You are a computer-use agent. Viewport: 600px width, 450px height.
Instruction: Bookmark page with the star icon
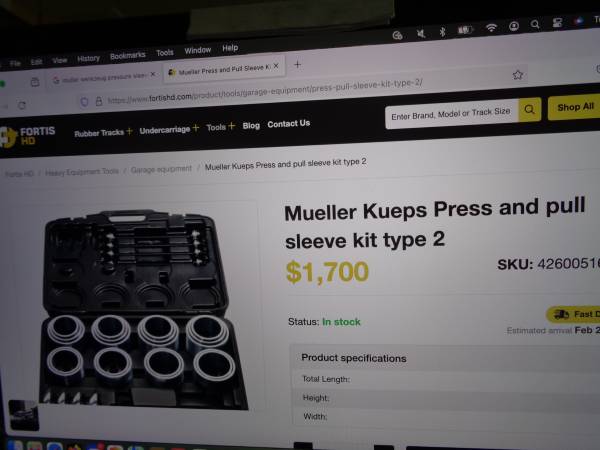518,75
